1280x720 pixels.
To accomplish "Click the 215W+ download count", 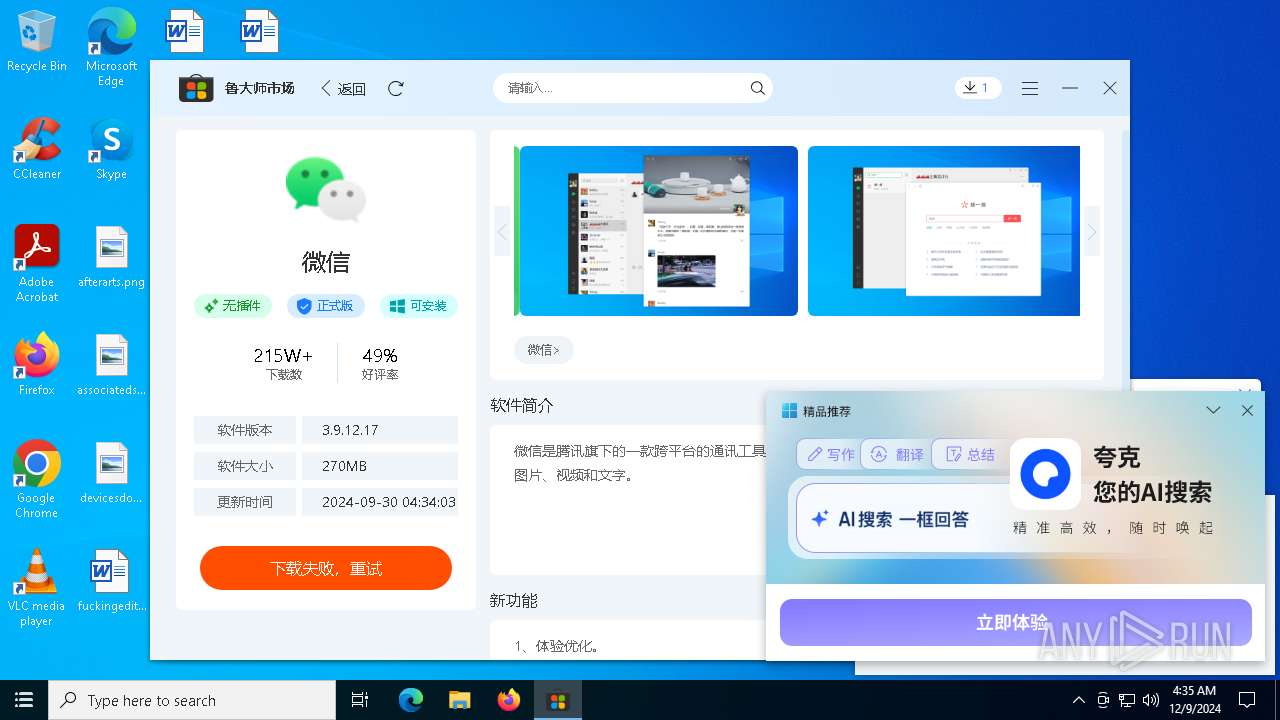I will 283,355.
